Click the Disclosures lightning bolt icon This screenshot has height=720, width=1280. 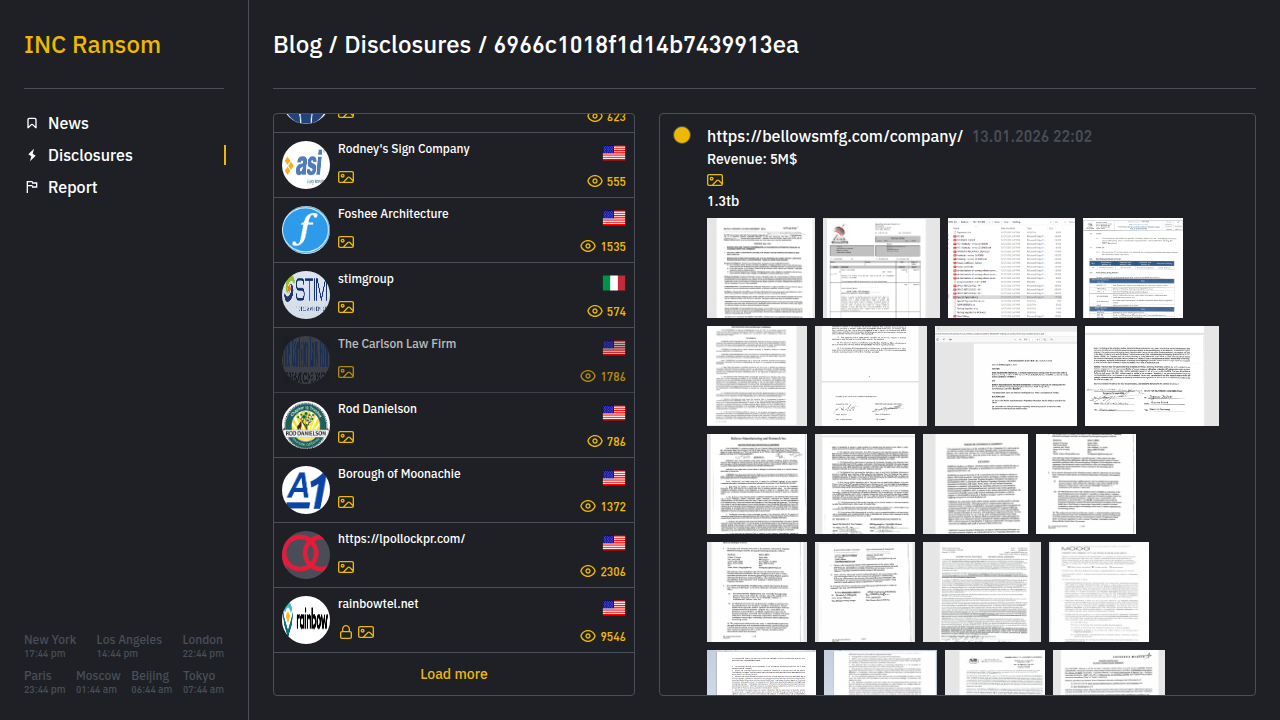pos(32,155)
